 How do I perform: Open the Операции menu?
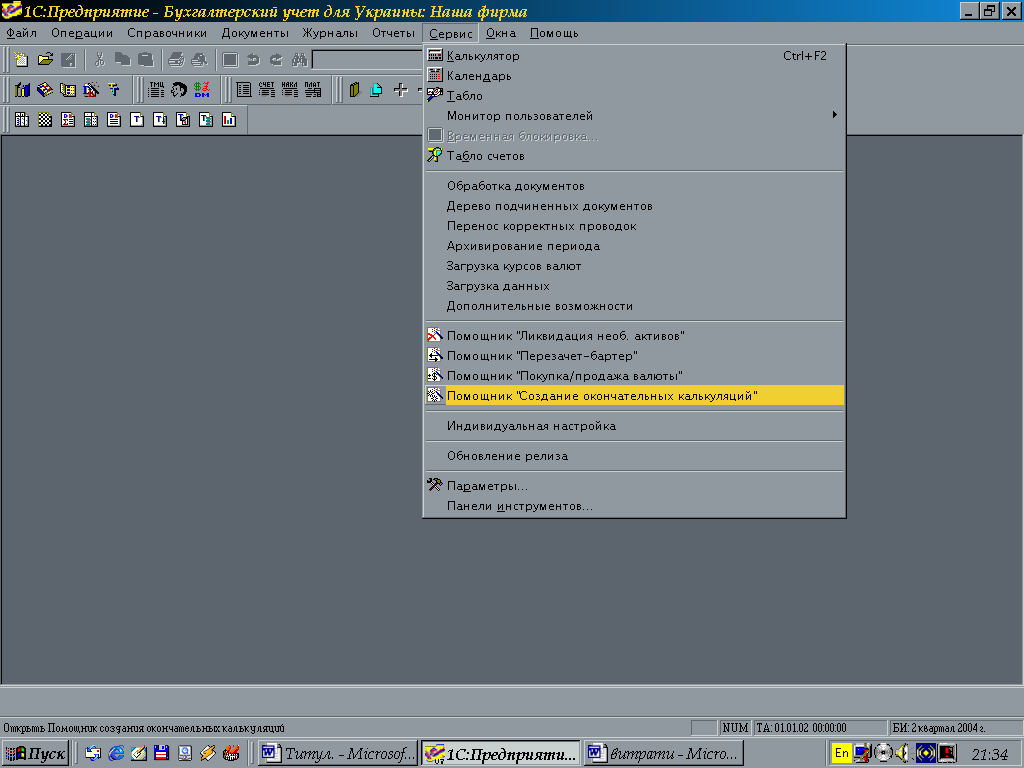tap(82, 33)
